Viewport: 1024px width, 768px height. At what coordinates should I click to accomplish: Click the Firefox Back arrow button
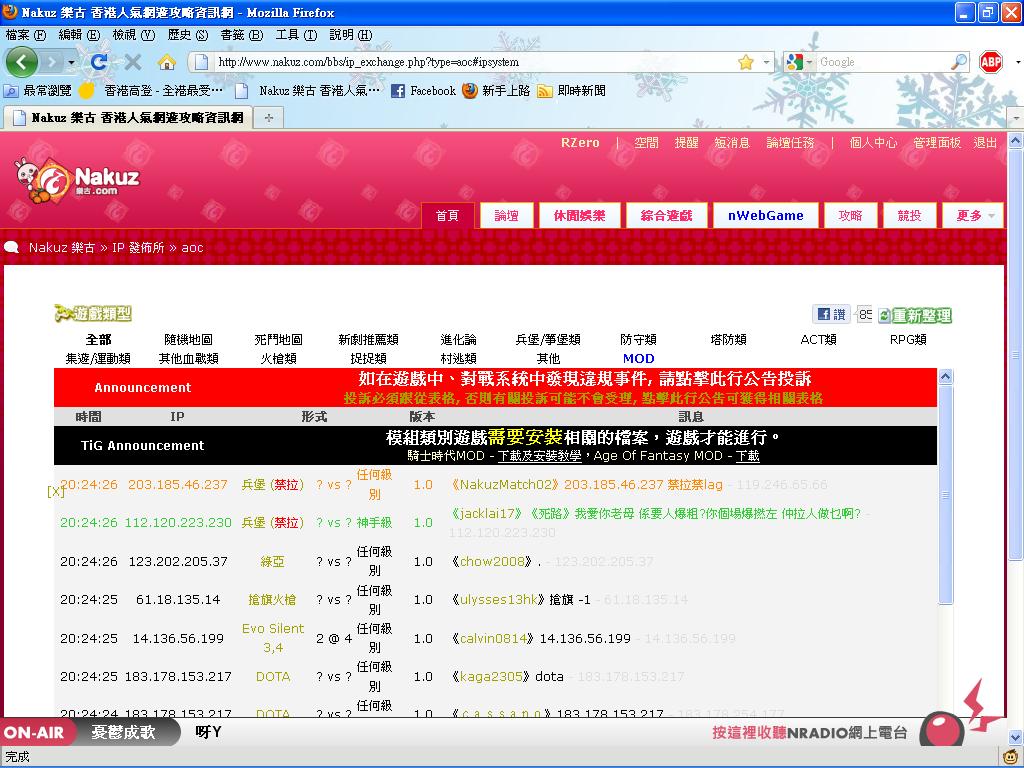22,62
